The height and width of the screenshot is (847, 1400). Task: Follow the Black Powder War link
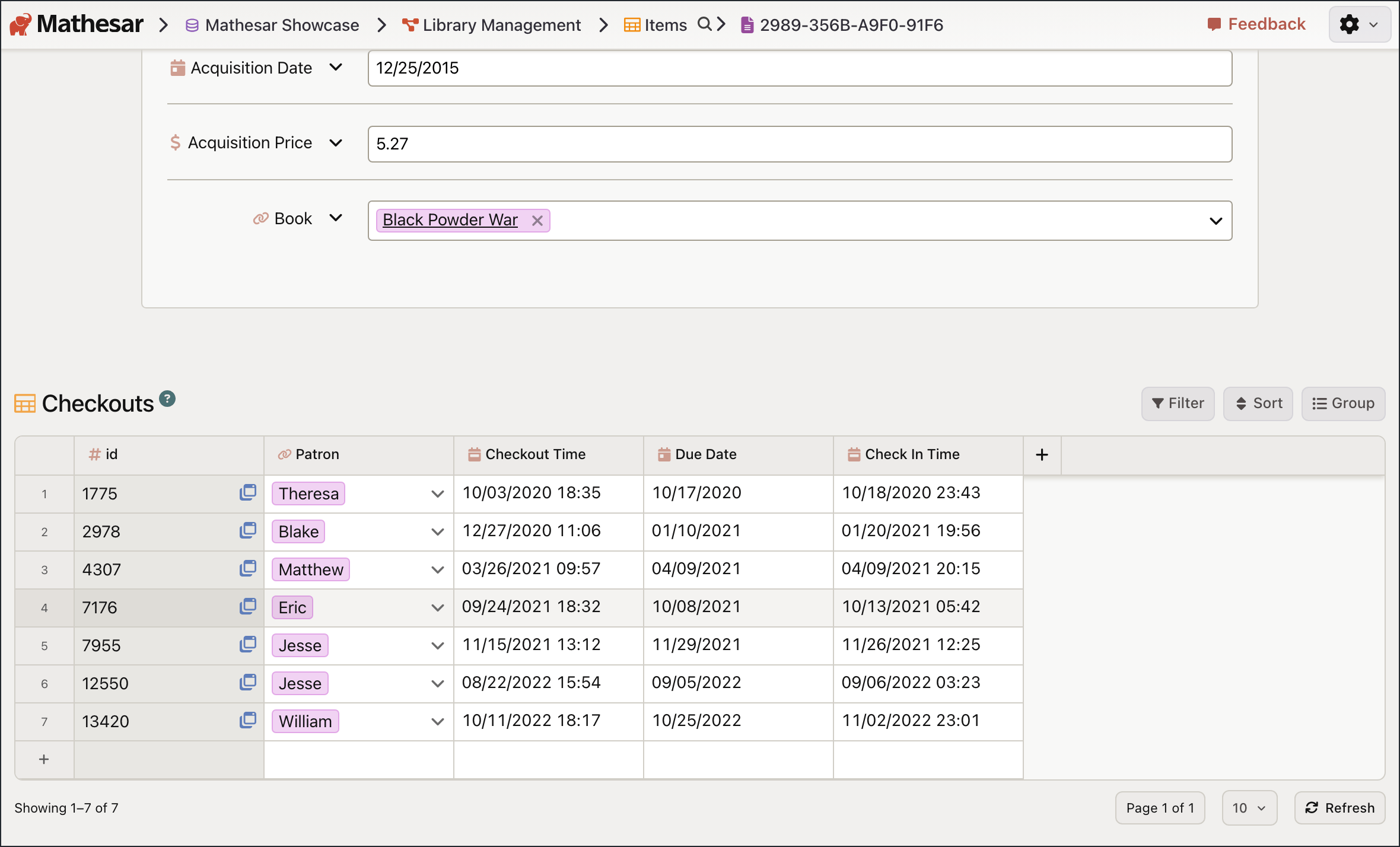450,220
